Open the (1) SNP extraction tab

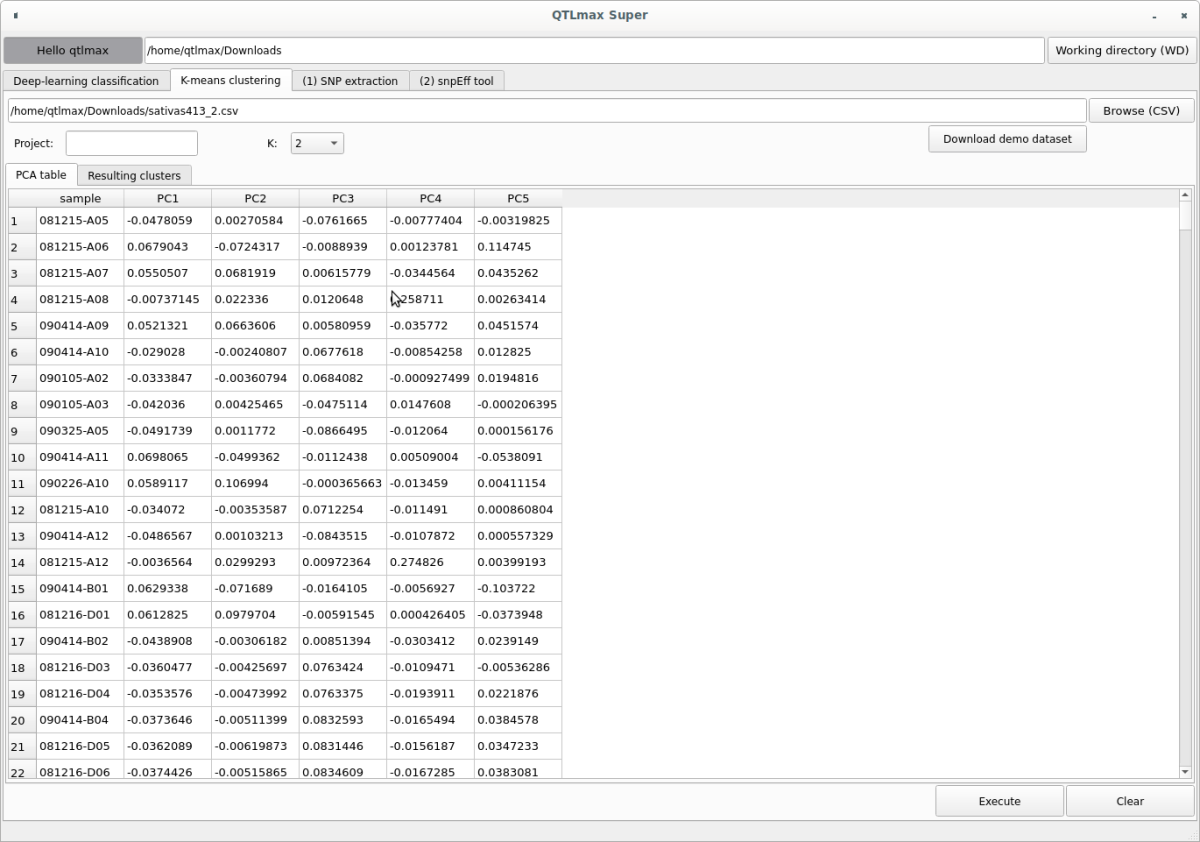coord(350,81)
